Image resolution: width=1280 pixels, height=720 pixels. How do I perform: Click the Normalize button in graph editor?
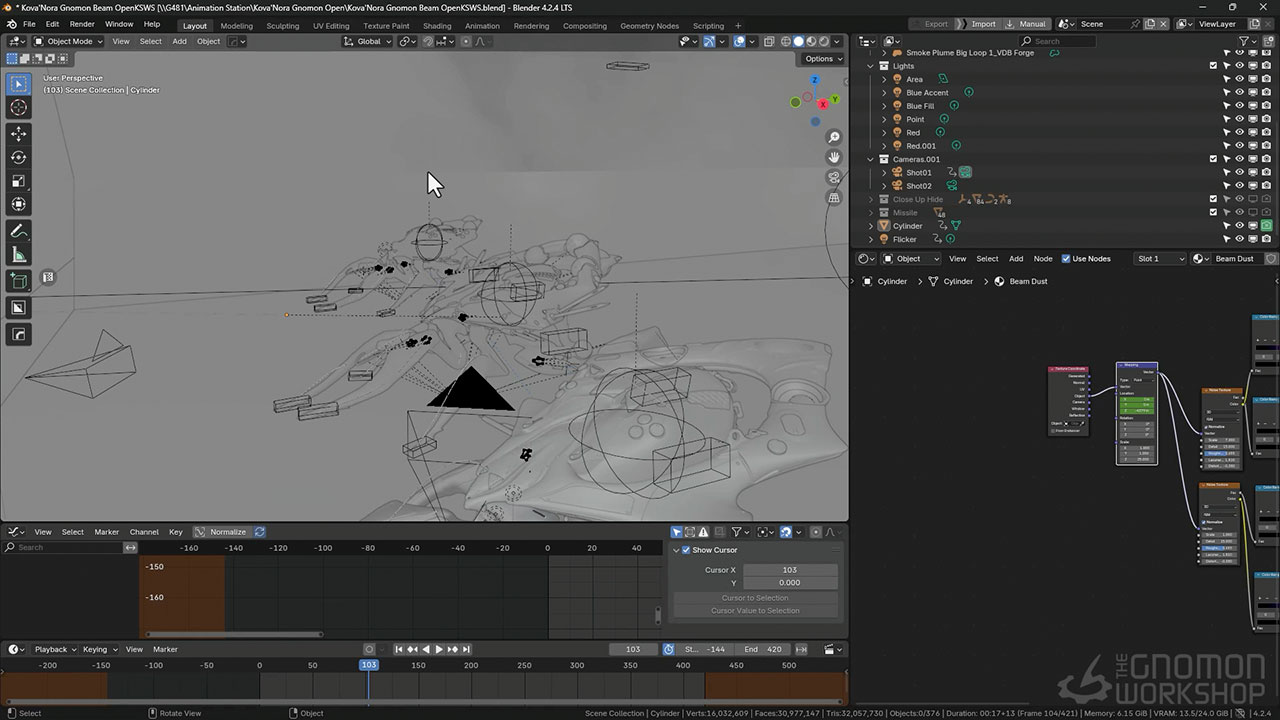(x=227, y=532)
